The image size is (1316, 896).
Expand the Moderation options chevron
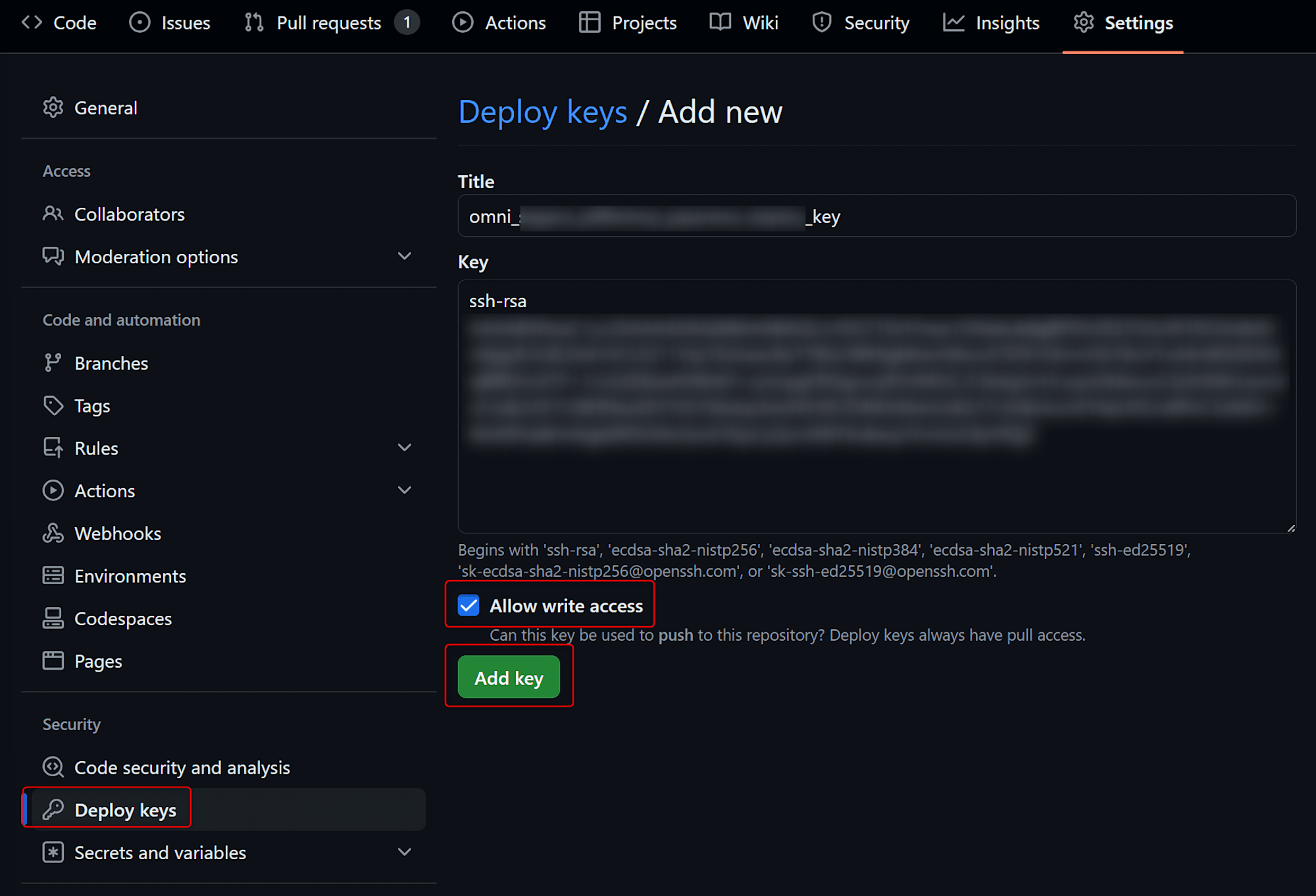[405, 256]
